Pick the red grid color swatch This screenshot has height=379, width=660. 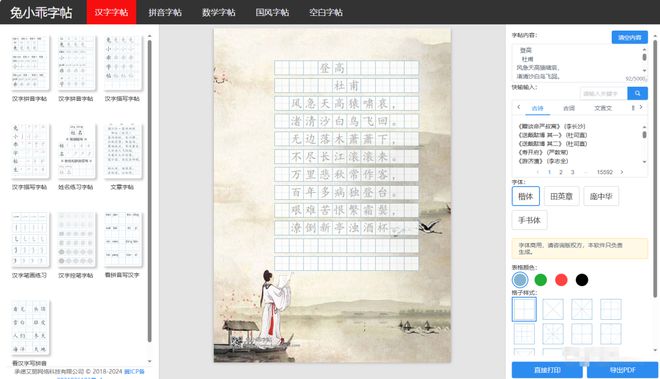[561, 280]
